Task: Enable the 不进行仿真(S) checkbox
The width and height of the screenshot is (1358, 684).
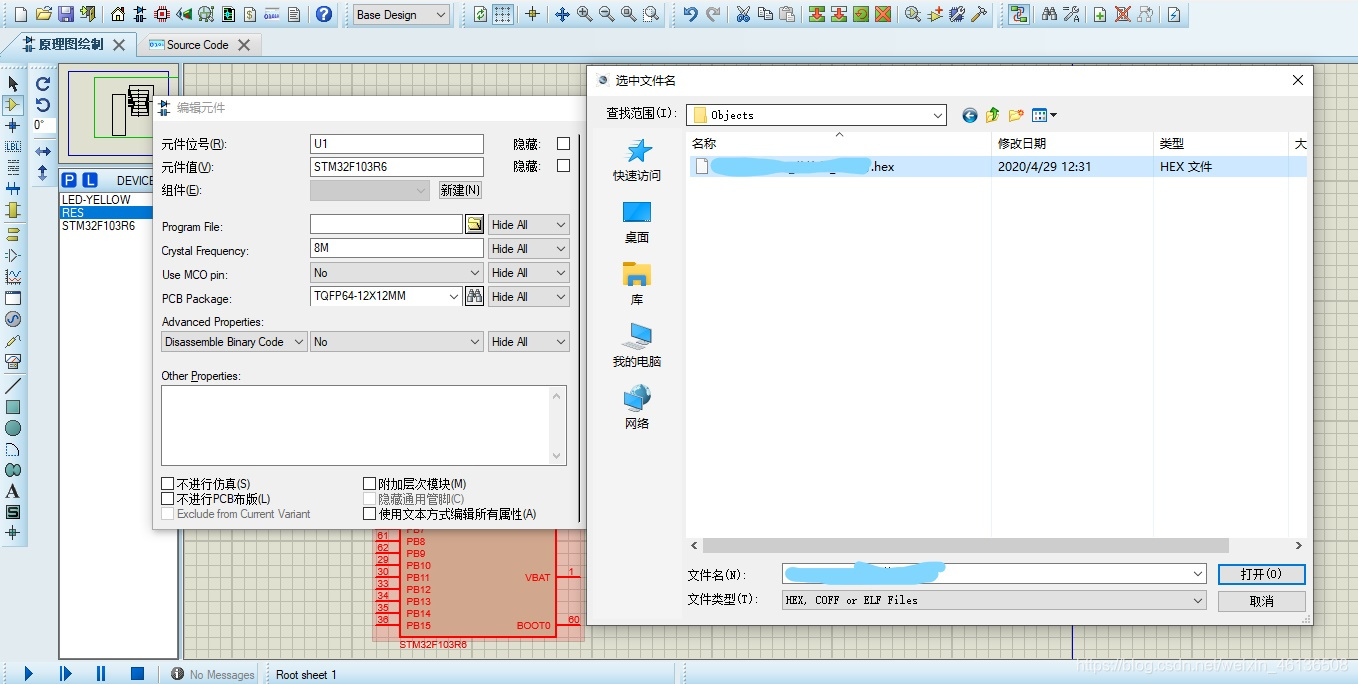Action: pyautogui.click(x=168, y=484)
